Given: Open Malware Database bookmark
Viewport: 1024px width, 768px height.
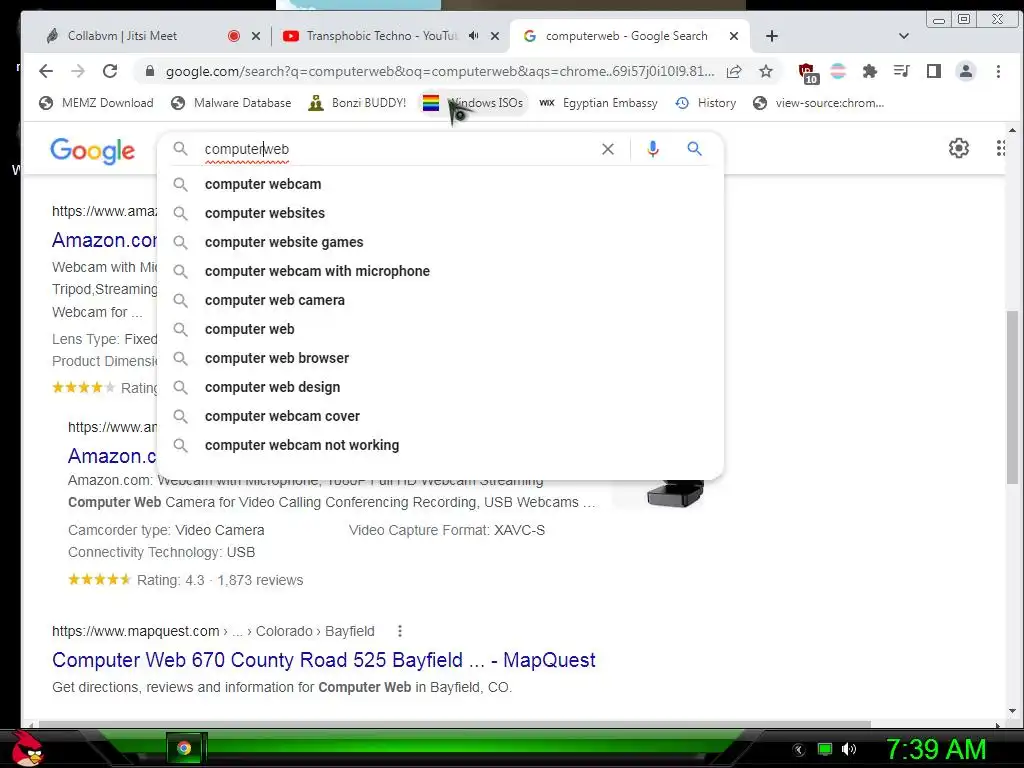Looking at the screenshot, I should click(x=231, y=103).
